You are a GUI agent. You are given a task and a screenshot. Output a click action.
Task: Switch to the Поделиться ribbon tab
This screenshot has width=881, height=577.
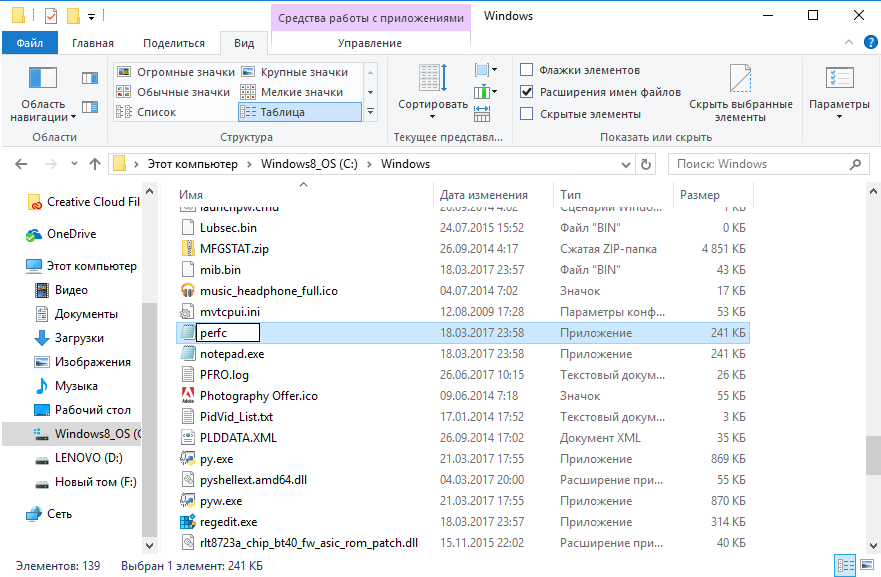[174, 43]
